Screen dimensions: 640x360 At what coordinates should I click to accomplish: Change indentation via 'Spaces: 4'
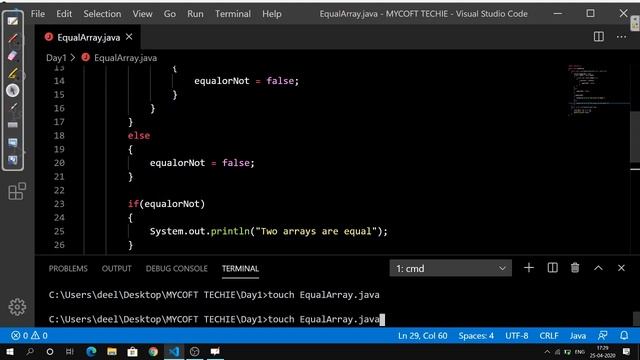tap(476, 336)
